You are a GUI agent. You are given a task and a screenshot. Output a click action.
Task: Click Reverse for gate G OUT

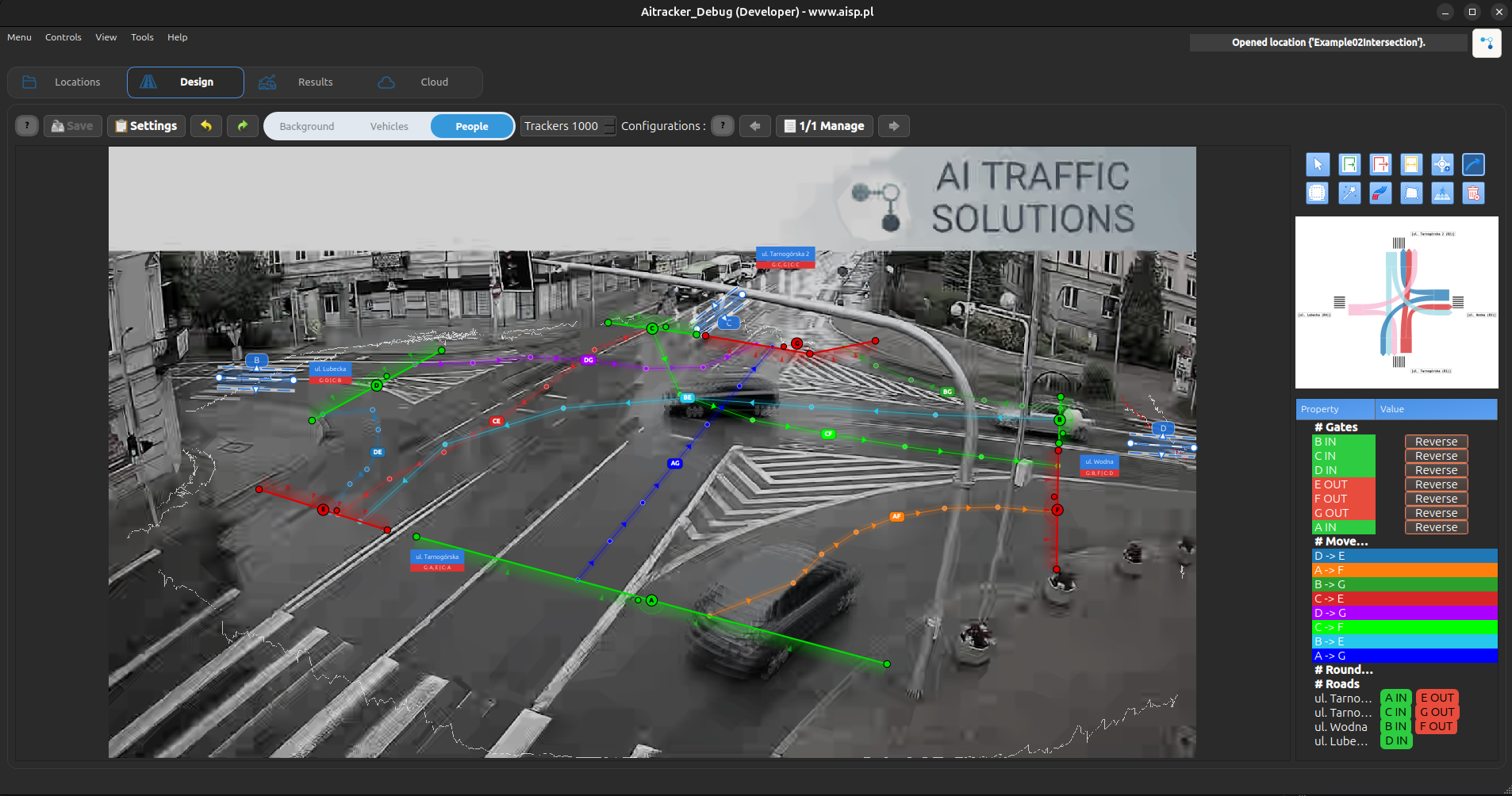coord(1436,513)
